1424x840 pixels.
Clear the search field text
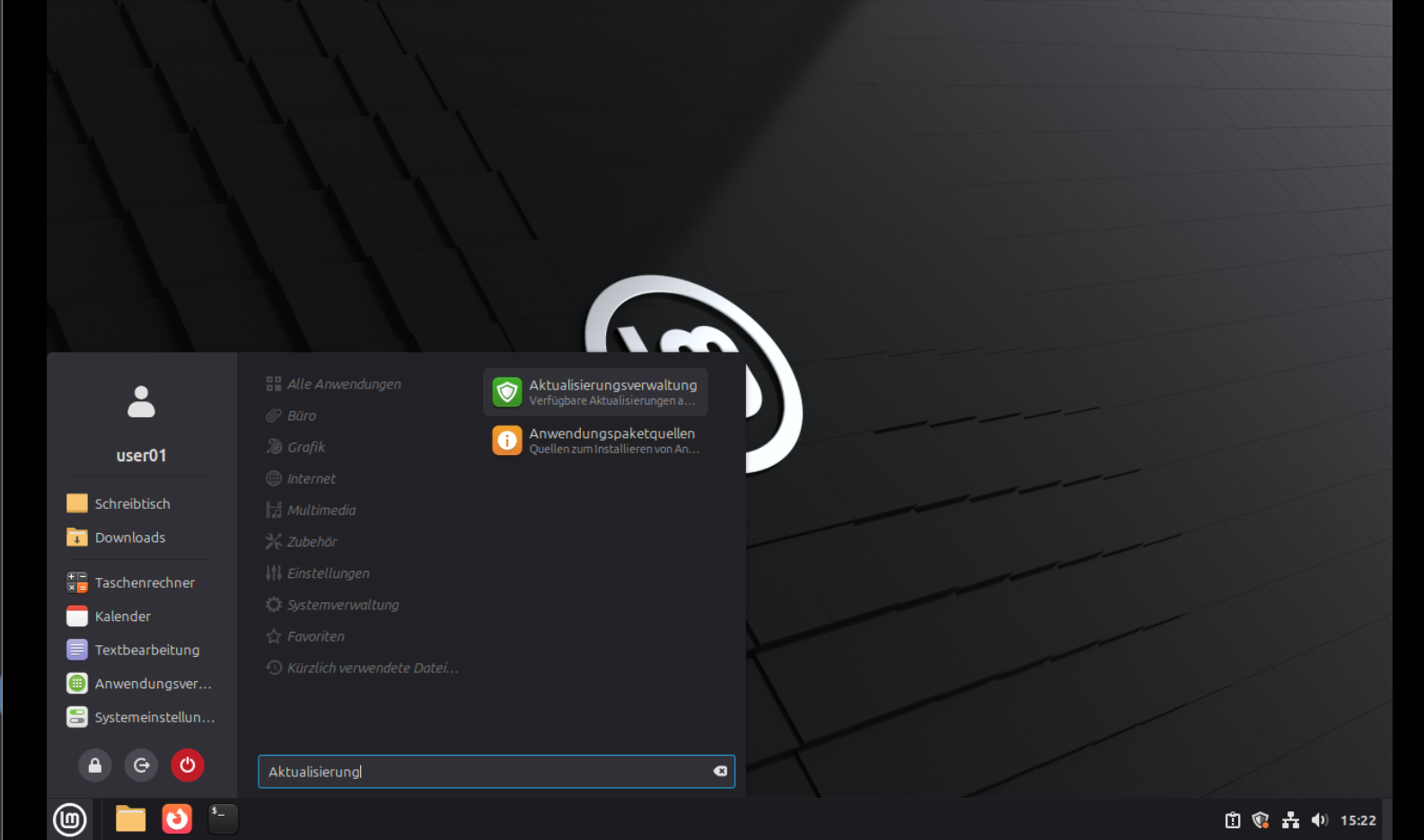coord(720,772)
